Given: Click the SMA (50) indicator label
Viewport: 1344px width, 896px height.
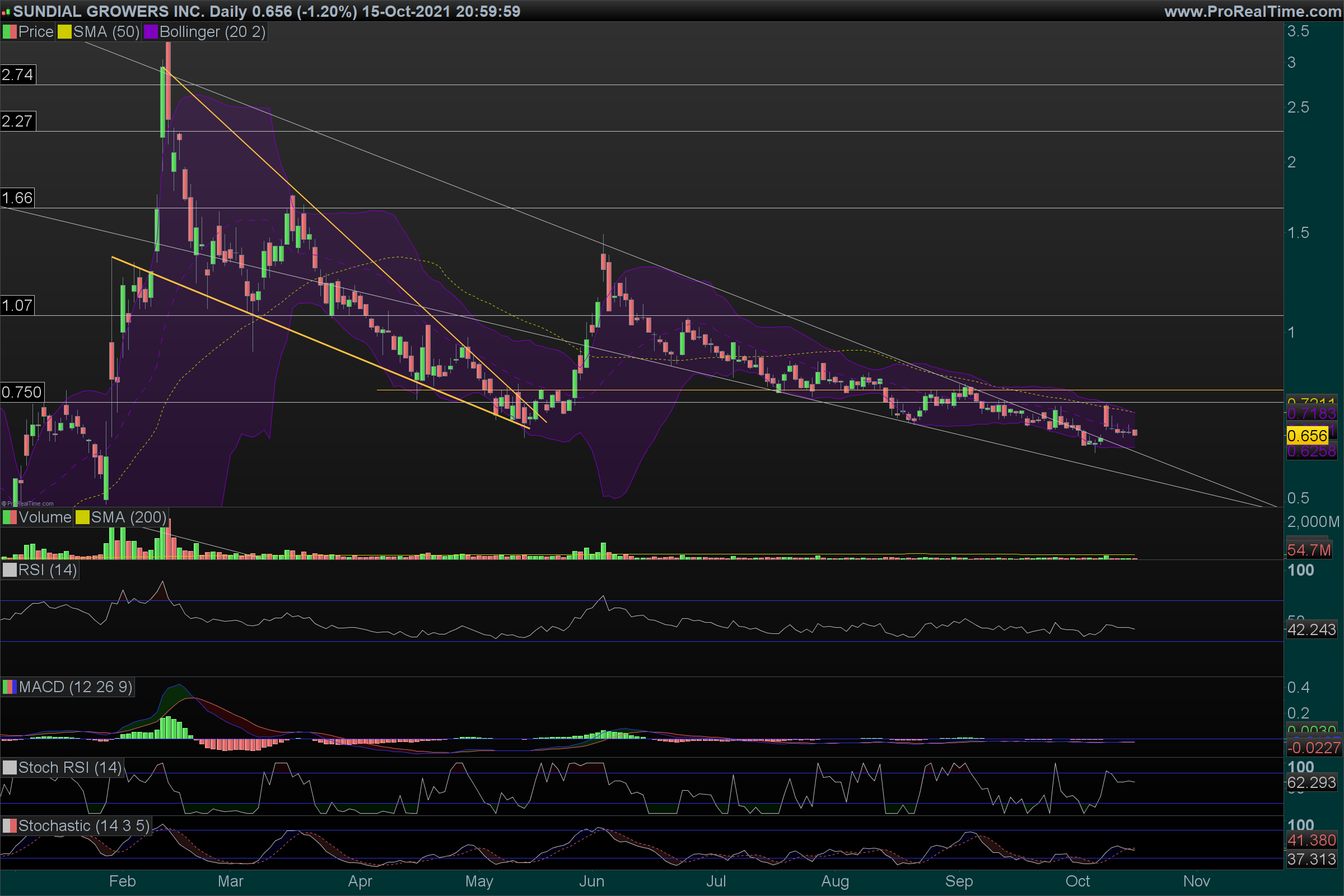Looking at the screenshot, I should coord(106,32).
